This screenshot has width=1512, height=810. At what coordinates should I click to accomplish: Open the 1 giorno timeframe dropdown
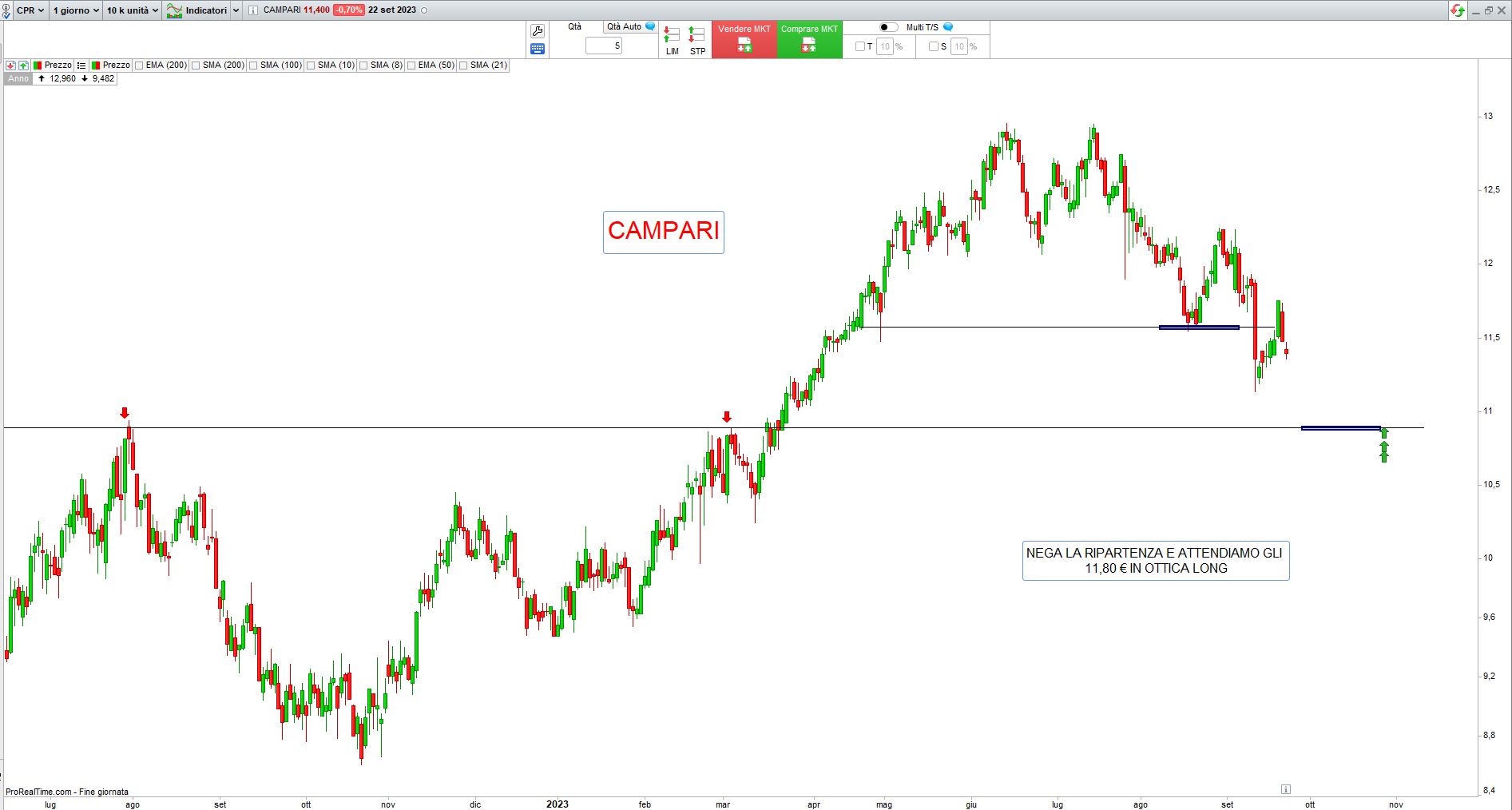tap(76, 10)
